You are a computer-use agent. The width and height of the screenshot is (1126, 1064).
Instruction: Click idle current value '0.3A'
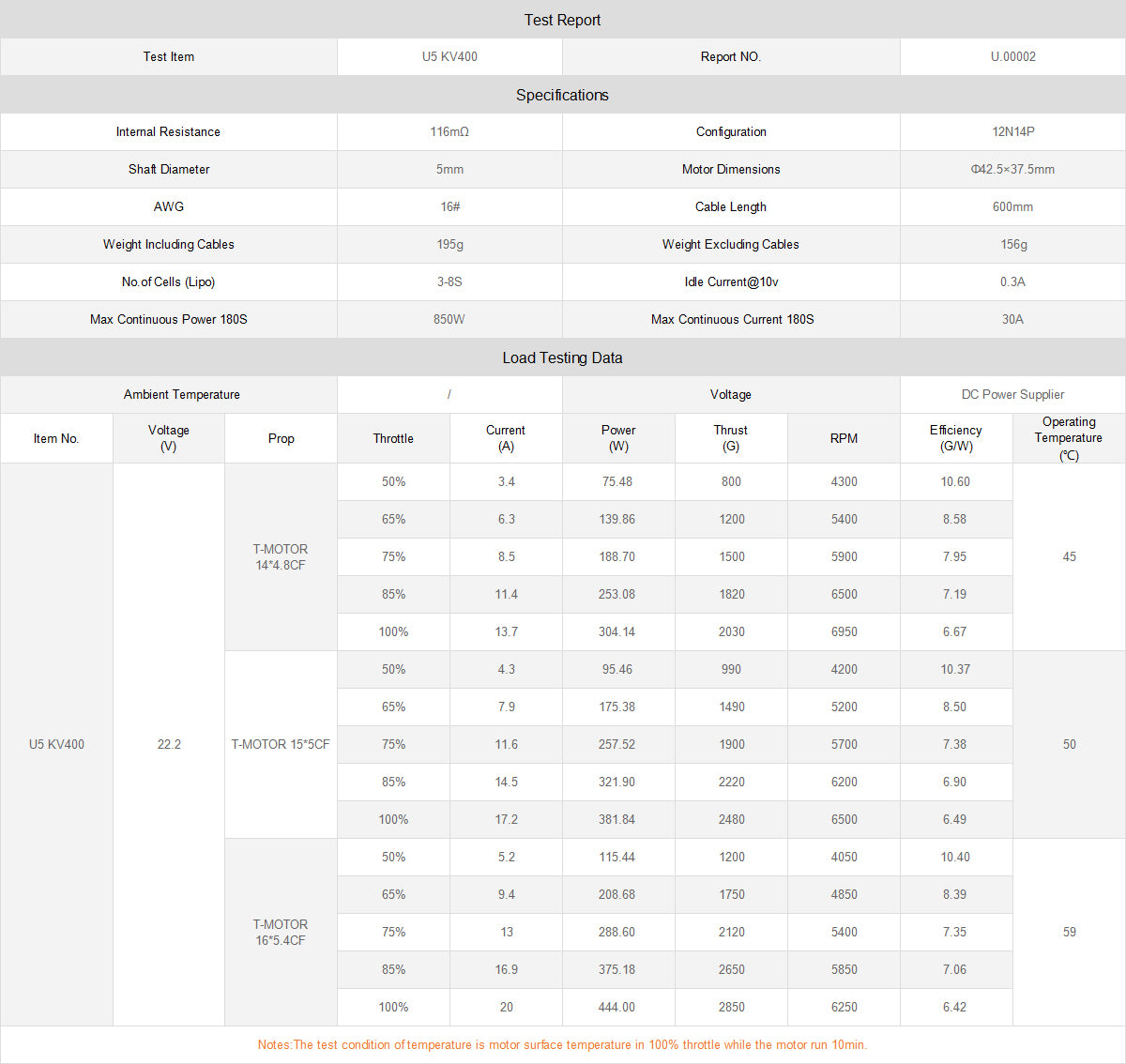[1012, 281]
